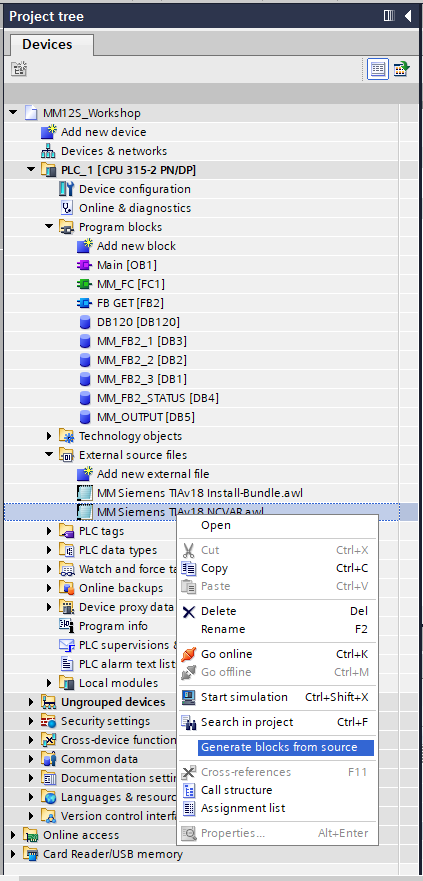
Task: Click the show overview table icon in the toolbar
Action: click(401, 69)
